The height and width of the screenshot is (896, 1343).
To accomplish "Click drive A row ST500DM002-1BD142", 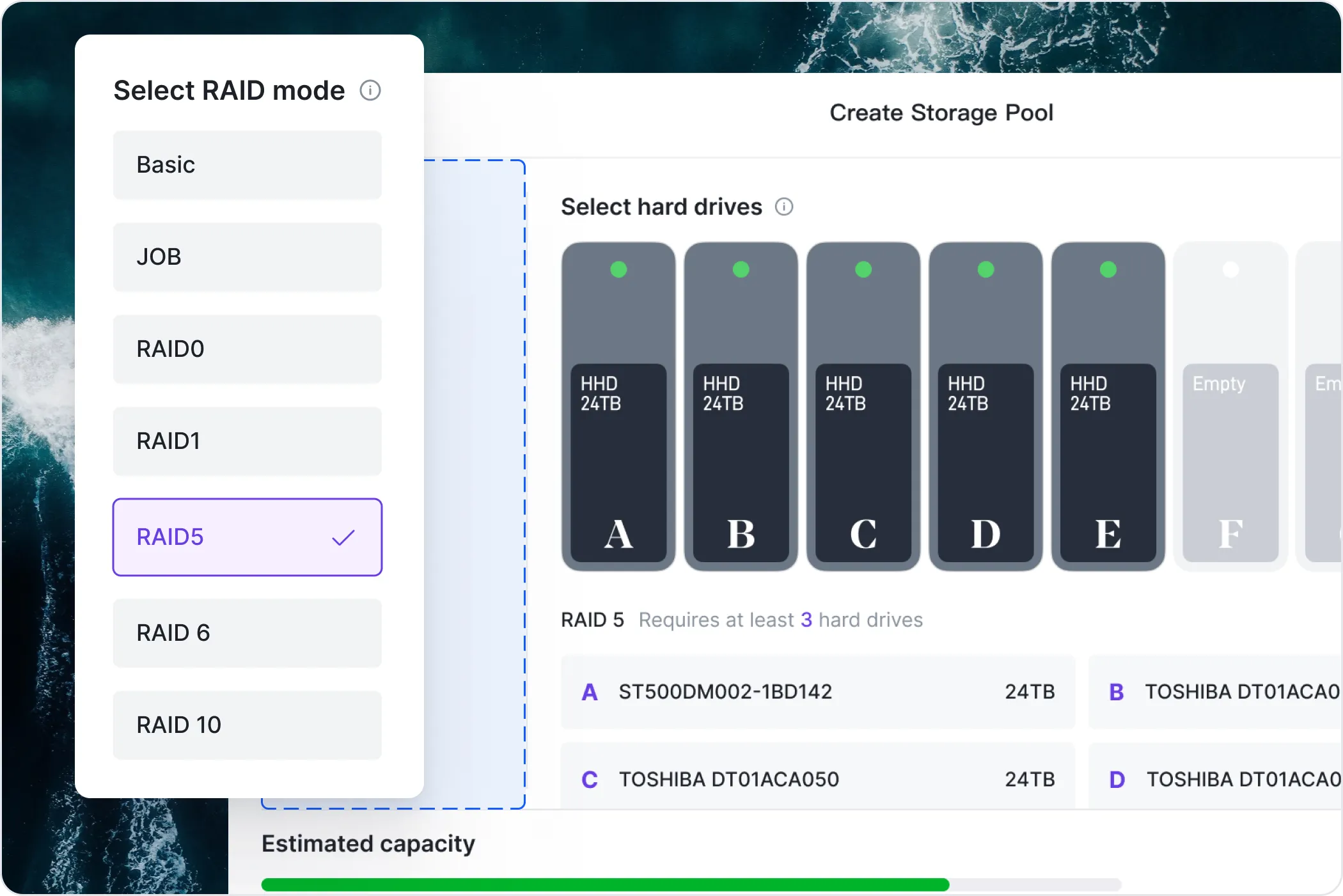I will [818, 692].
